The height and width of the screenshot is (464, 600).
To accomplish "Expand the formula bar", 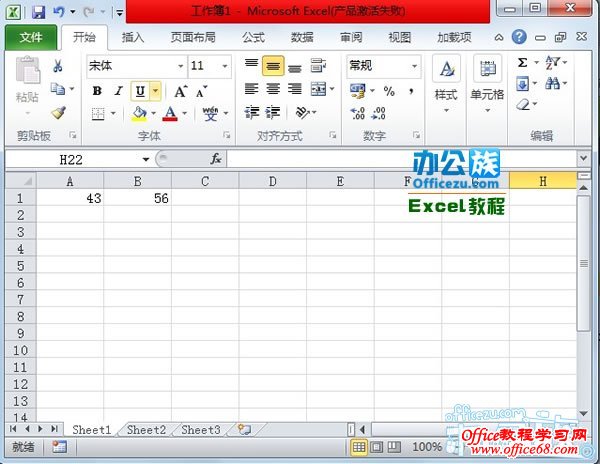I will pos(584,158).
